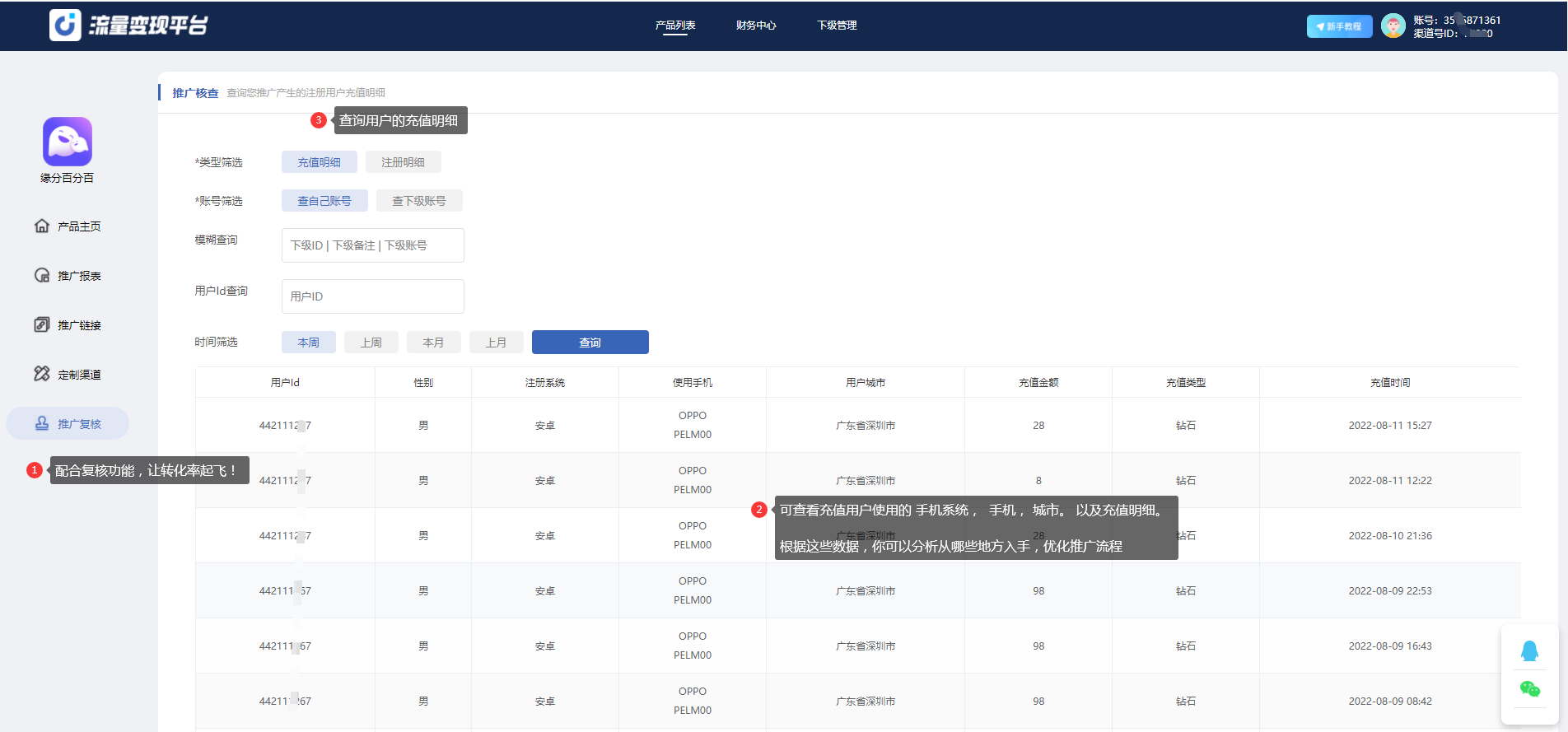The image size is (1568, 732).
Task: Go to 定制渠道 in sidebar
Action: click(x=79, y=375)
